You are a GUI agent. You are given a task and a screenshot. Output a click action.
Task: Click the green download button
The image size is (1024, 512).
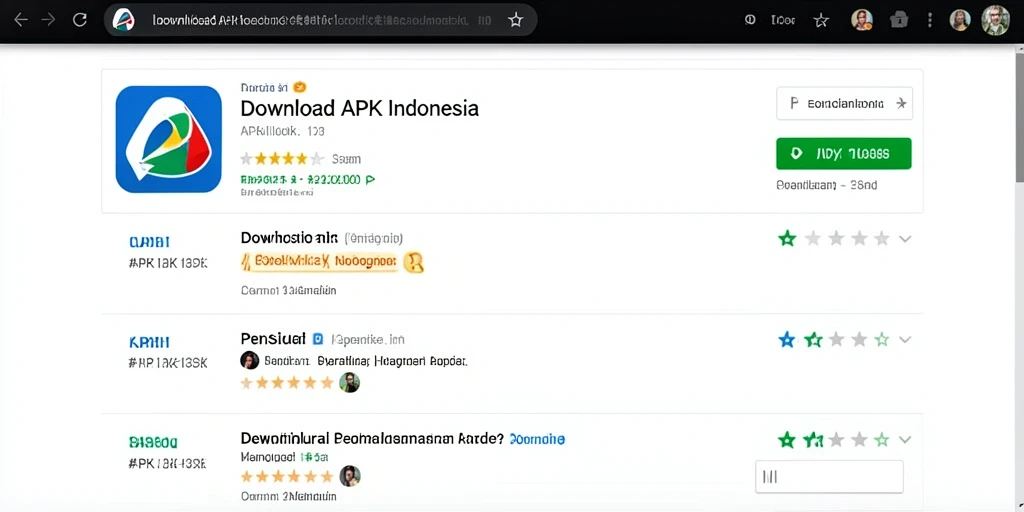[844, 153]
